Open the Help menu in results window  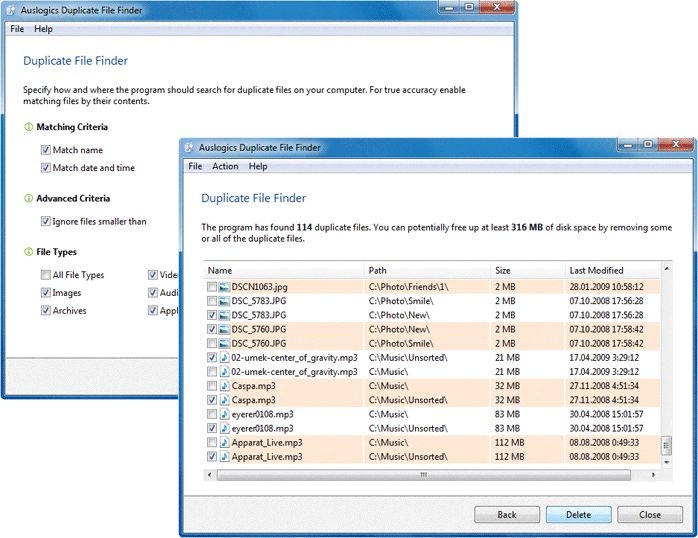point(258,166)
